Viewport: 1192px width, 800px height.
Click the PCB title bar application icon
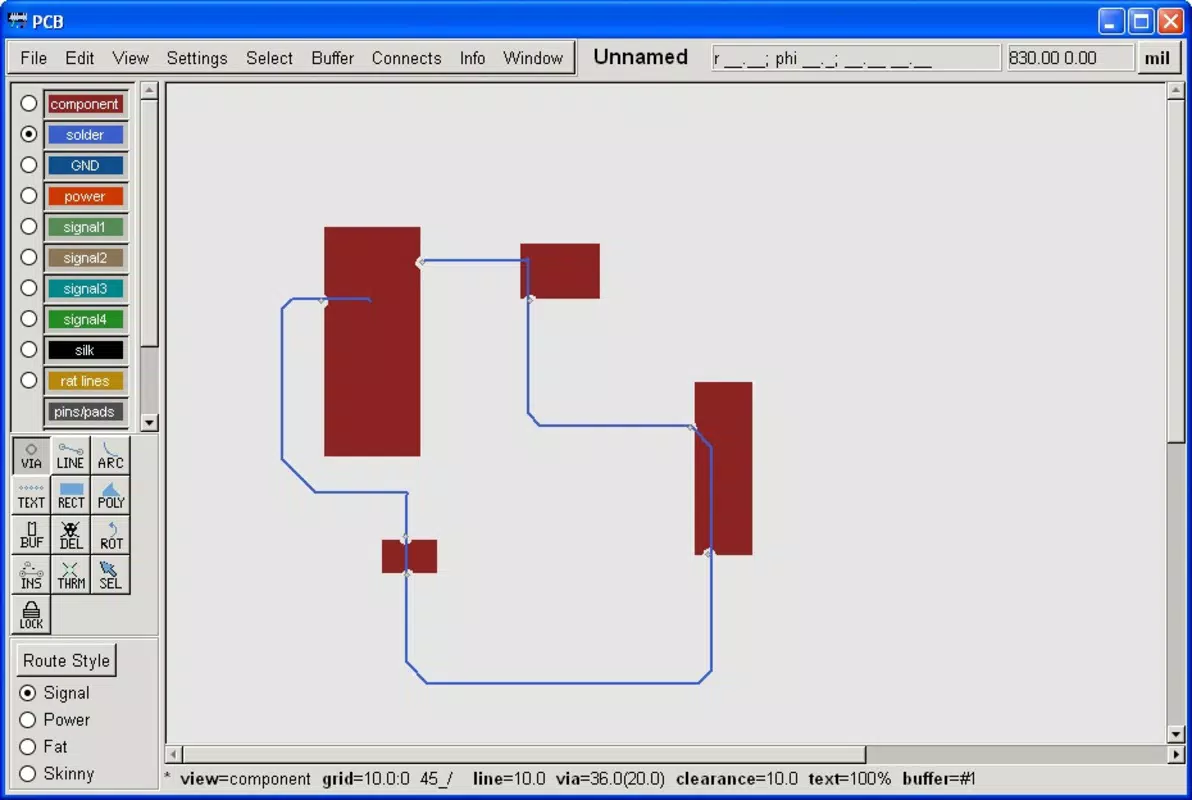17,21
